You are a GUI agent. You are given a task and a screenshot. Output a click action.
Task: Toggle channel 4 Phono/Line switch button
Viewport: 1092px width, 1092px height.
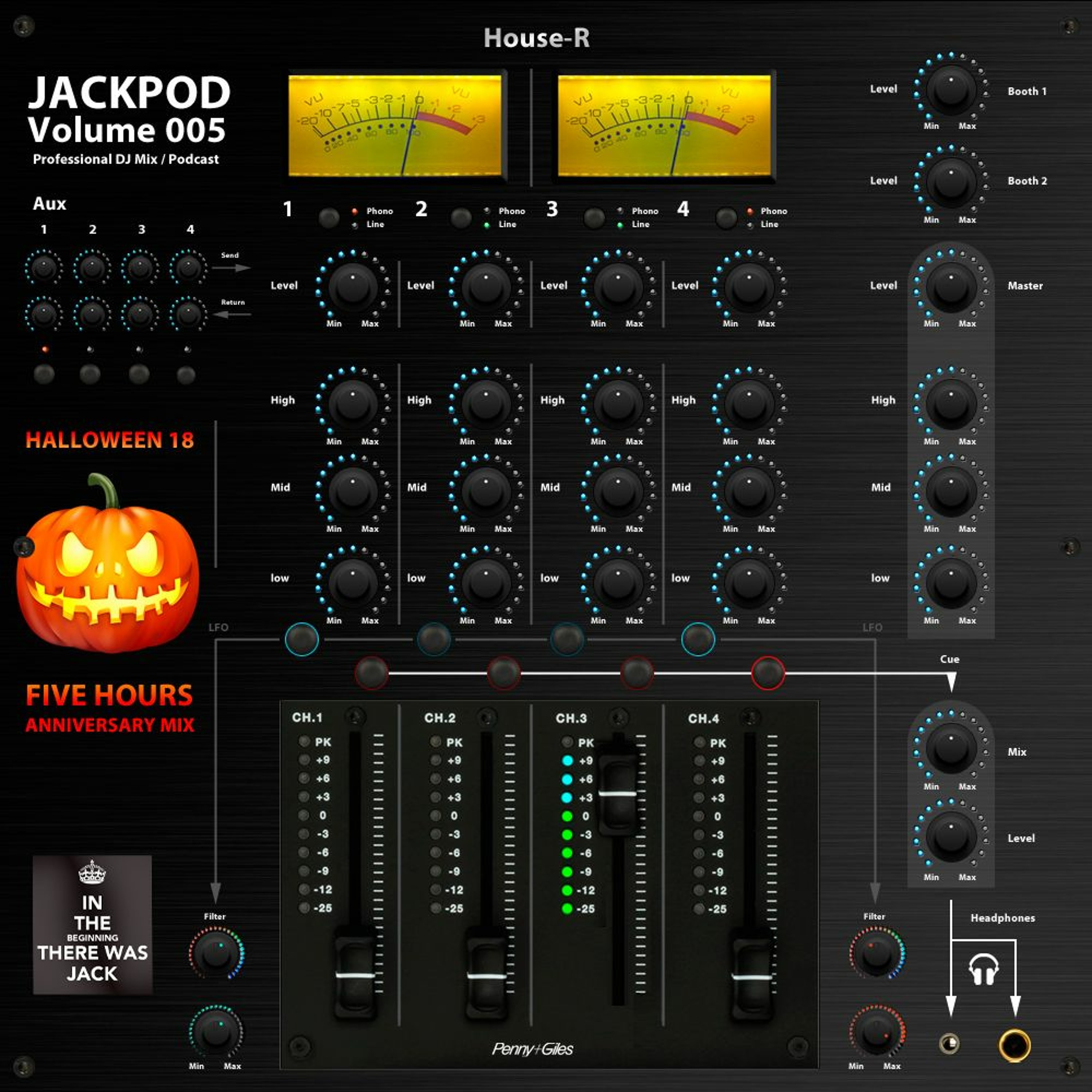coord(726,218)
